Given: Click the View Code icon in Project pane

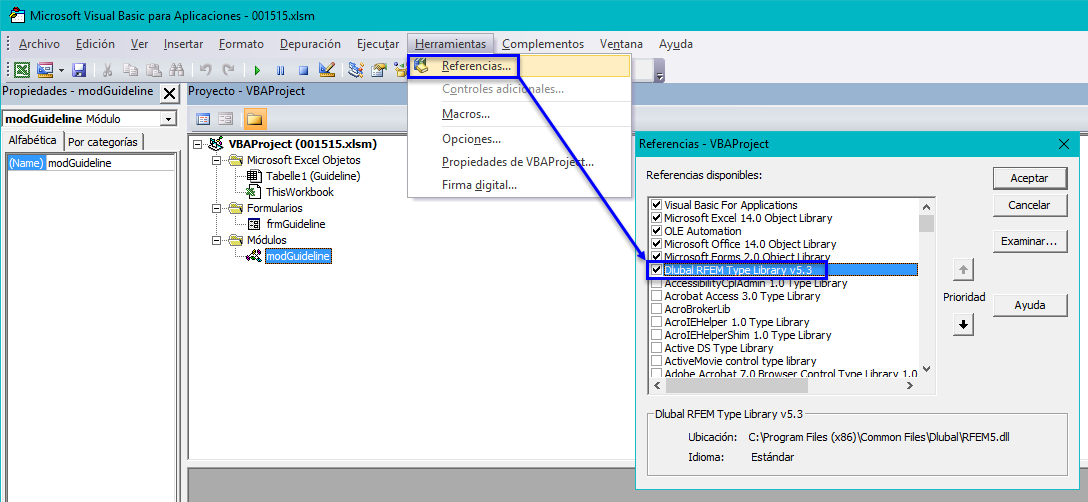Looking at the screenshot, I should click(203, 119).
